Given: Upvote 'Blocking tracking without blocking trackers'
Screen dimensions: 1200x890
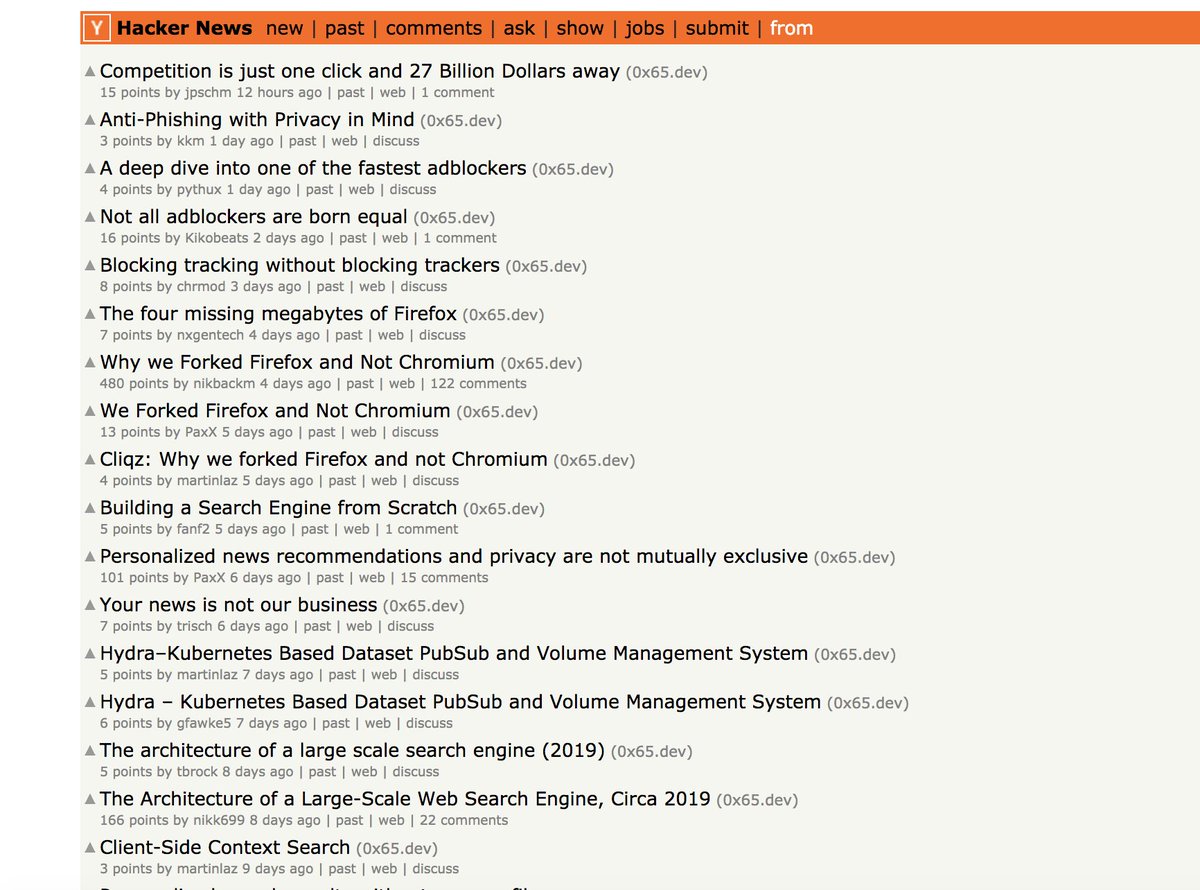Looking at the screenshot, I should point(90,266).
